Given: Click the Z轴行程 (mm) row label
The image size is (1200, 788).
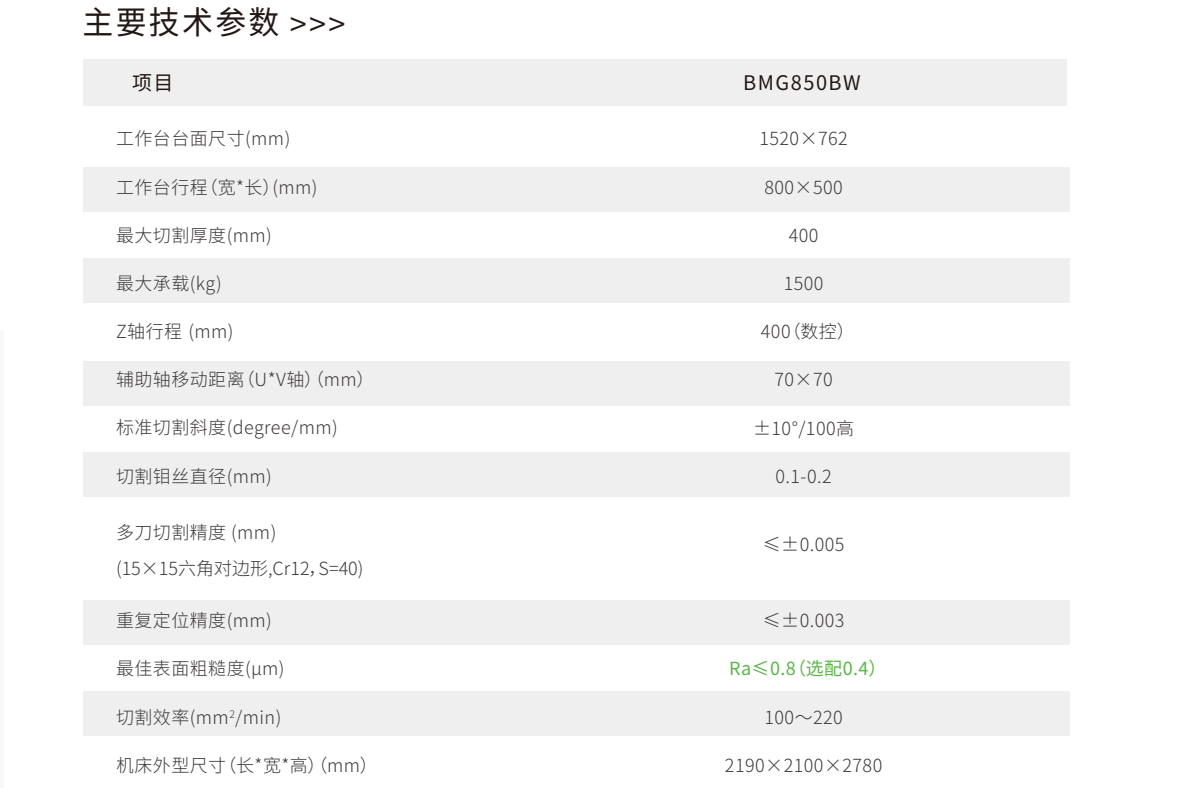Looking at the screenshot, I should point(175,332).
